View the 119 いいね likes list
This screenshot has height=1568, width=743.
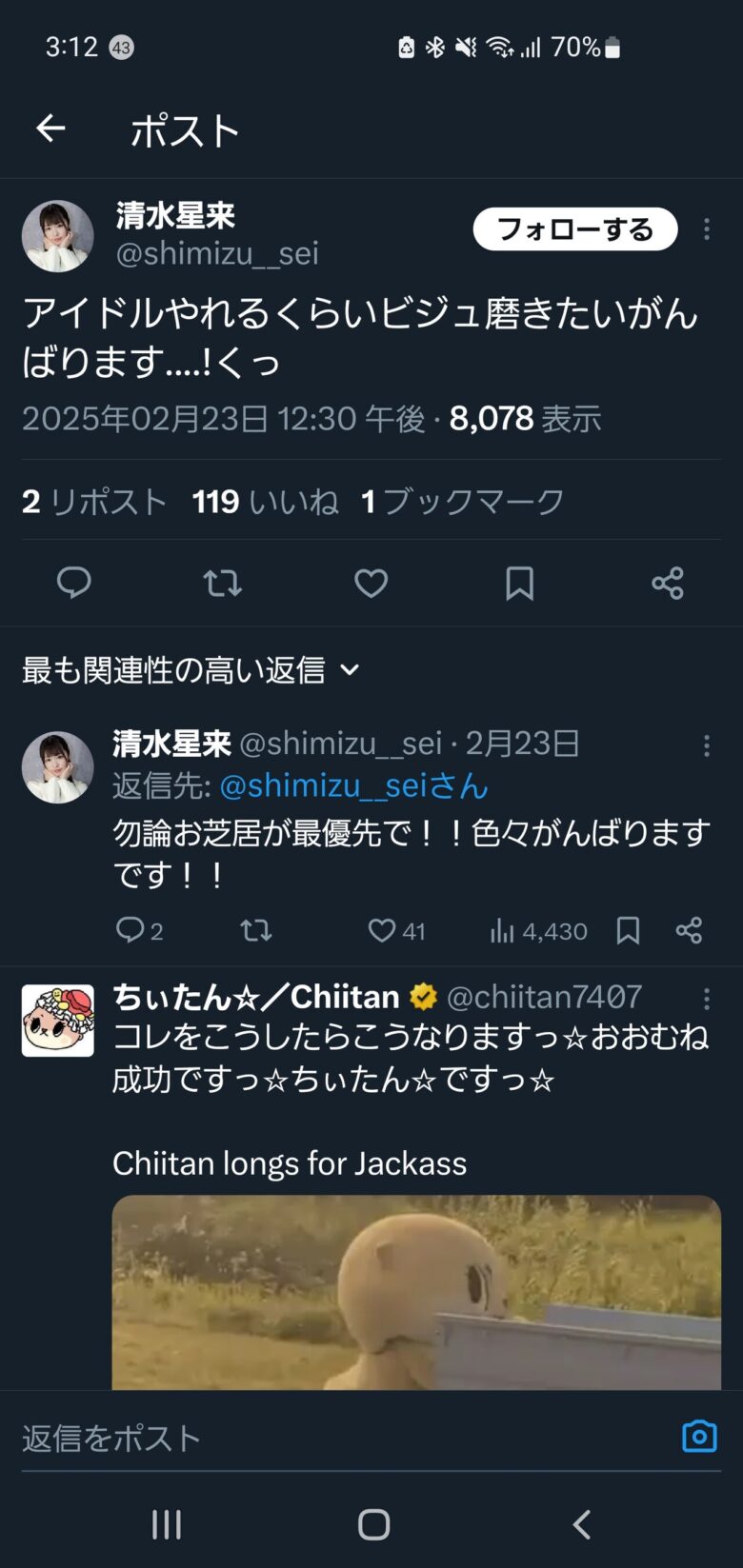click(x=265, y=502)
